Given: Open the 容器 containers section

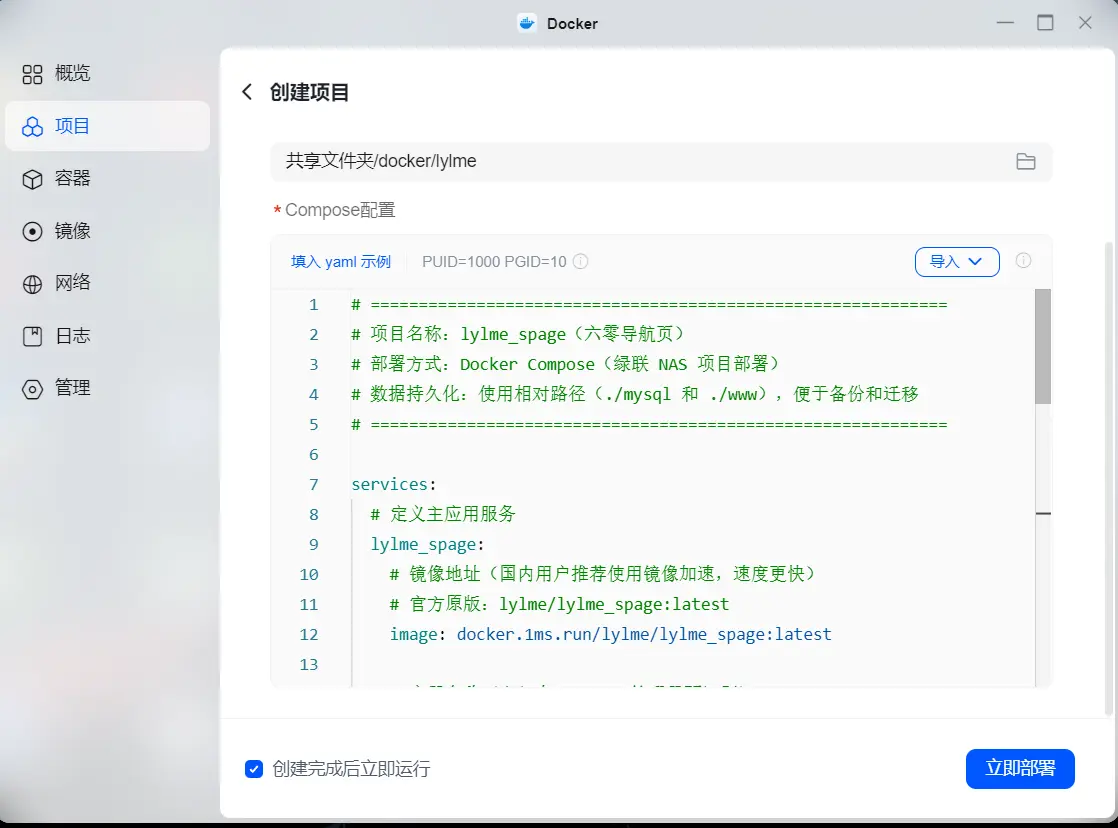Looking at the screenshot, I should pyautogui.click(x=107, y=178).
